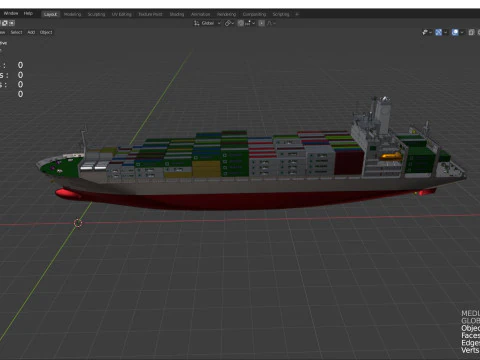Open the Animation workspace tab
Screen dimensions: 480x360
point(201,14)
